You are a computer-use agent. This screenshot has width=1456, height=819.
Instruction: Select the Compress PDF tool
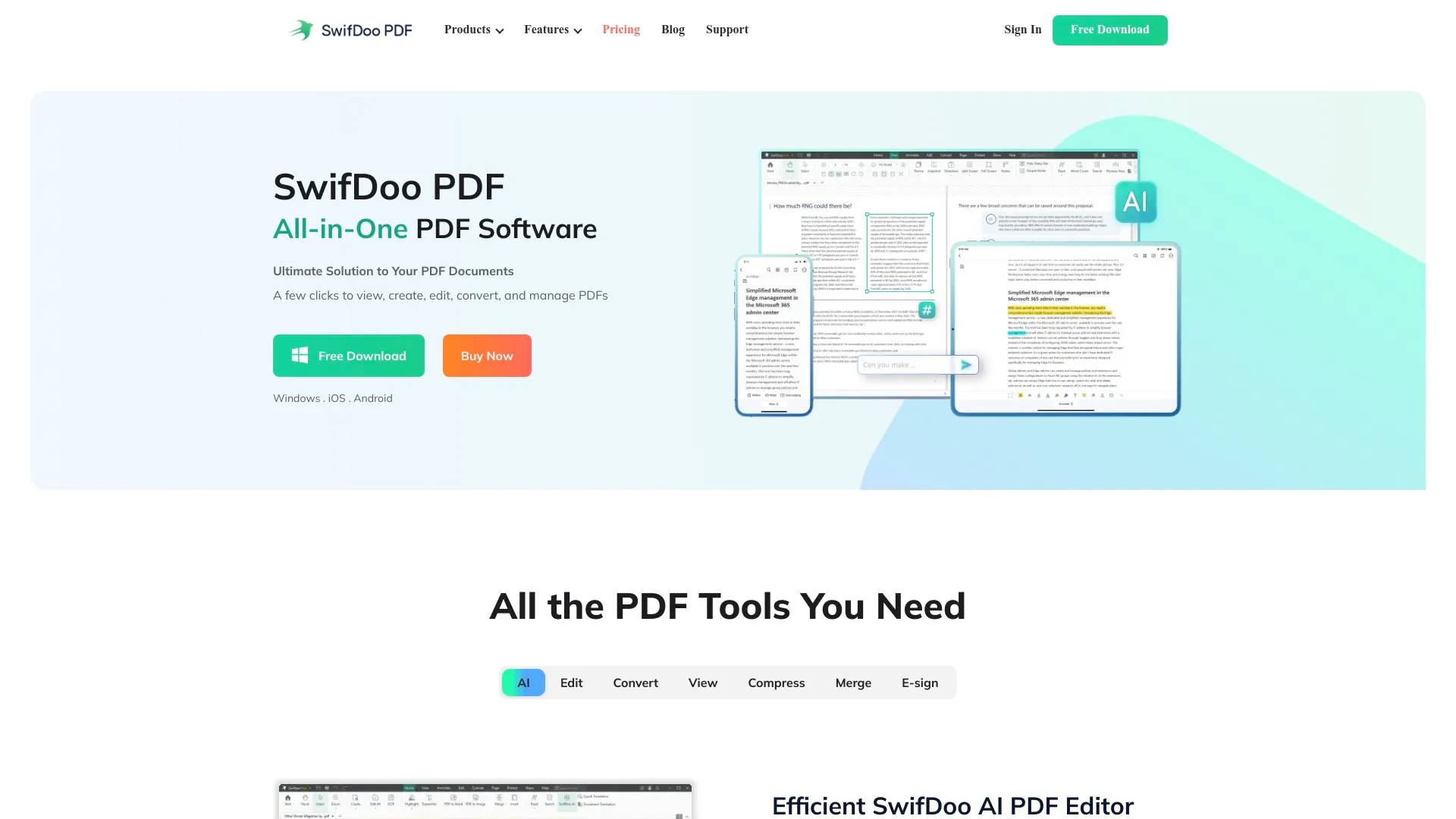[776, 682]
